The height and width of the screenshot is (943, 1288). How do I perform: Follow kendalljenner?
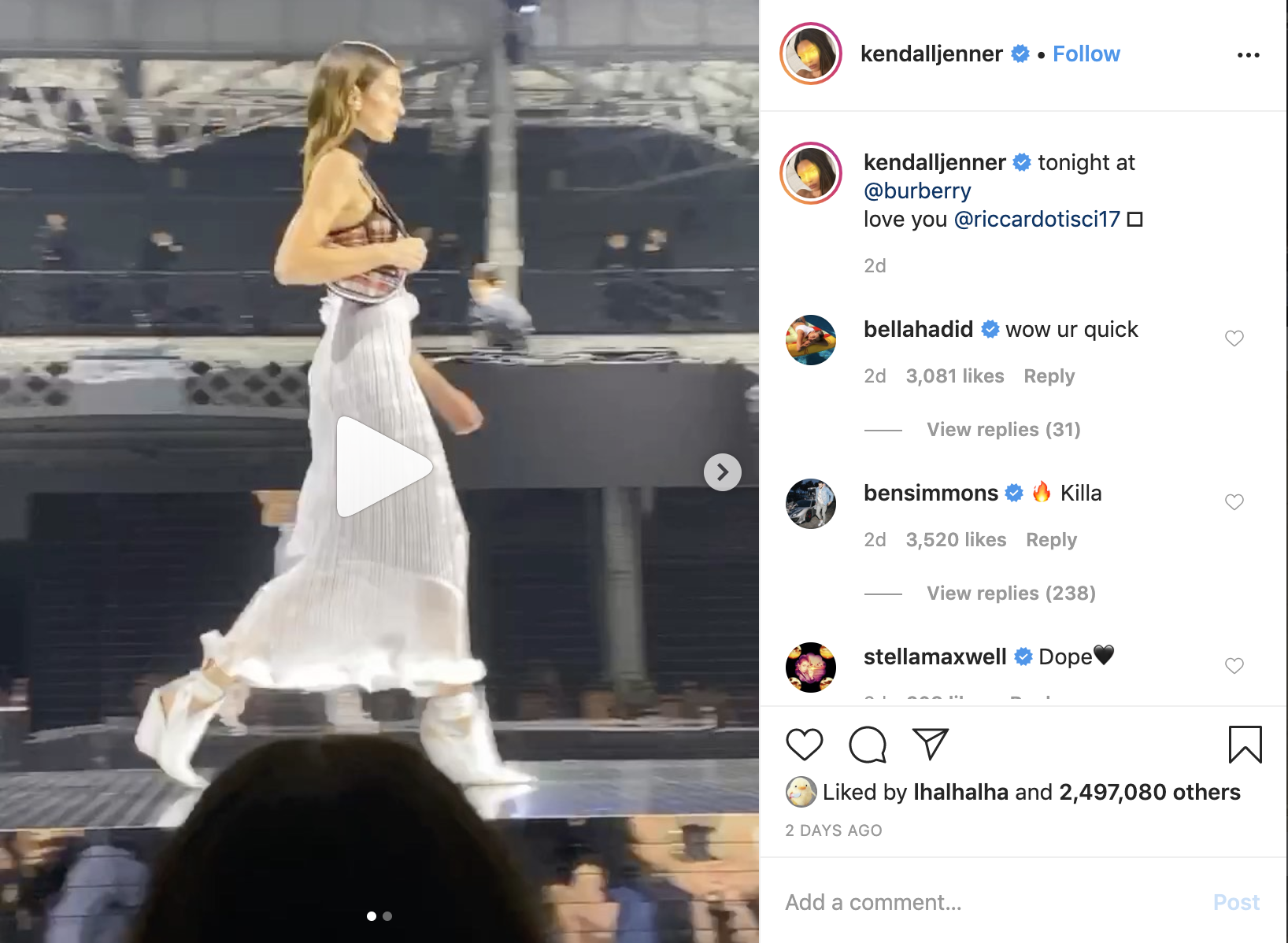pyautogui.click(x=1086, y=54)
